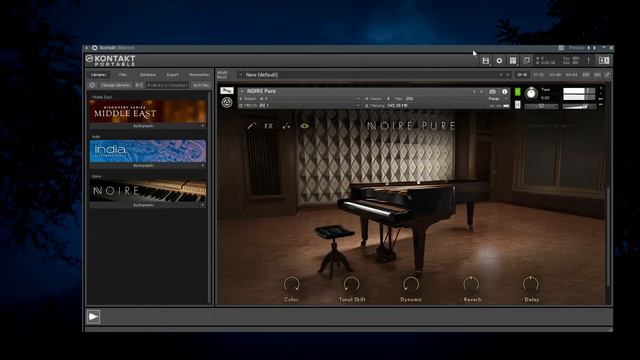Image resolution: width=640 pixels, height=360 pixels.
Task: Toggle the minimized view icon
Action: click(527, 61)
